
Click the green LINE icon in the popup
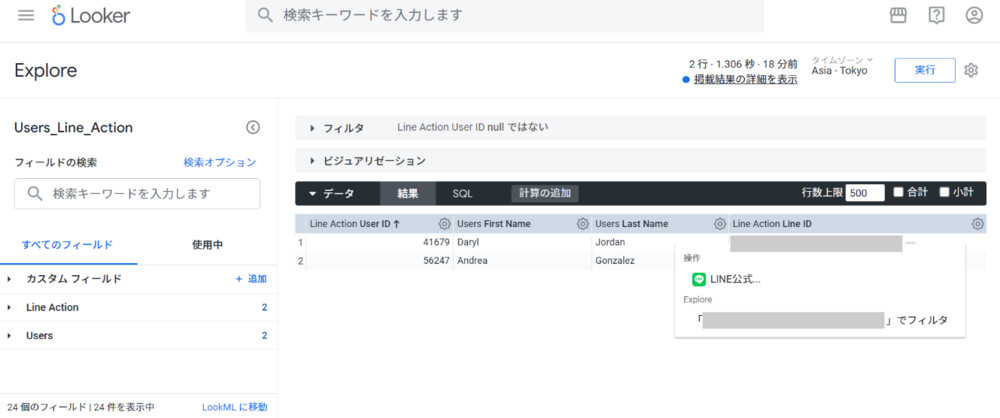[x=699, y=280]
